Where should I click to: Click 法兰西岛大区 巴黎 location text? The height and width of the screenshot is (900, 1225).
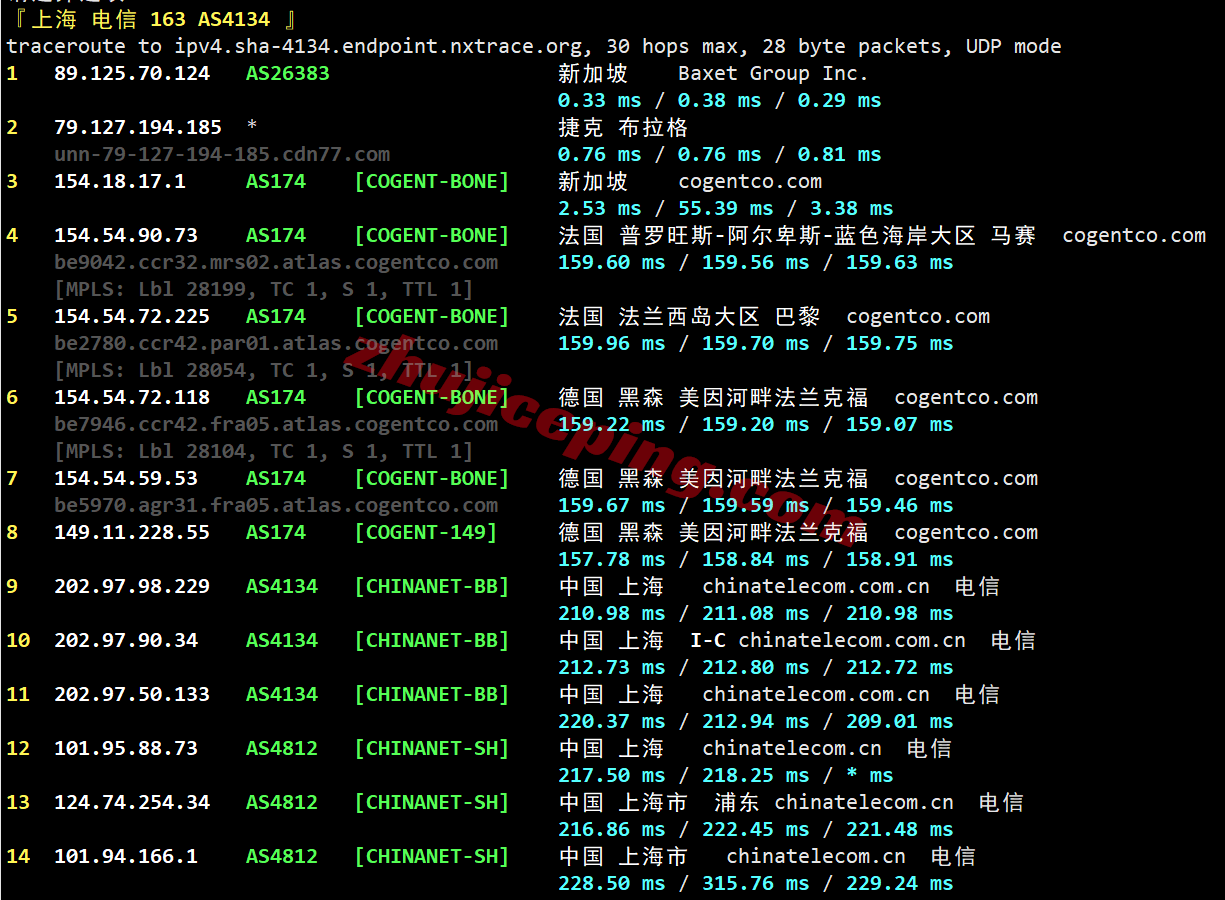coord(719,316)
